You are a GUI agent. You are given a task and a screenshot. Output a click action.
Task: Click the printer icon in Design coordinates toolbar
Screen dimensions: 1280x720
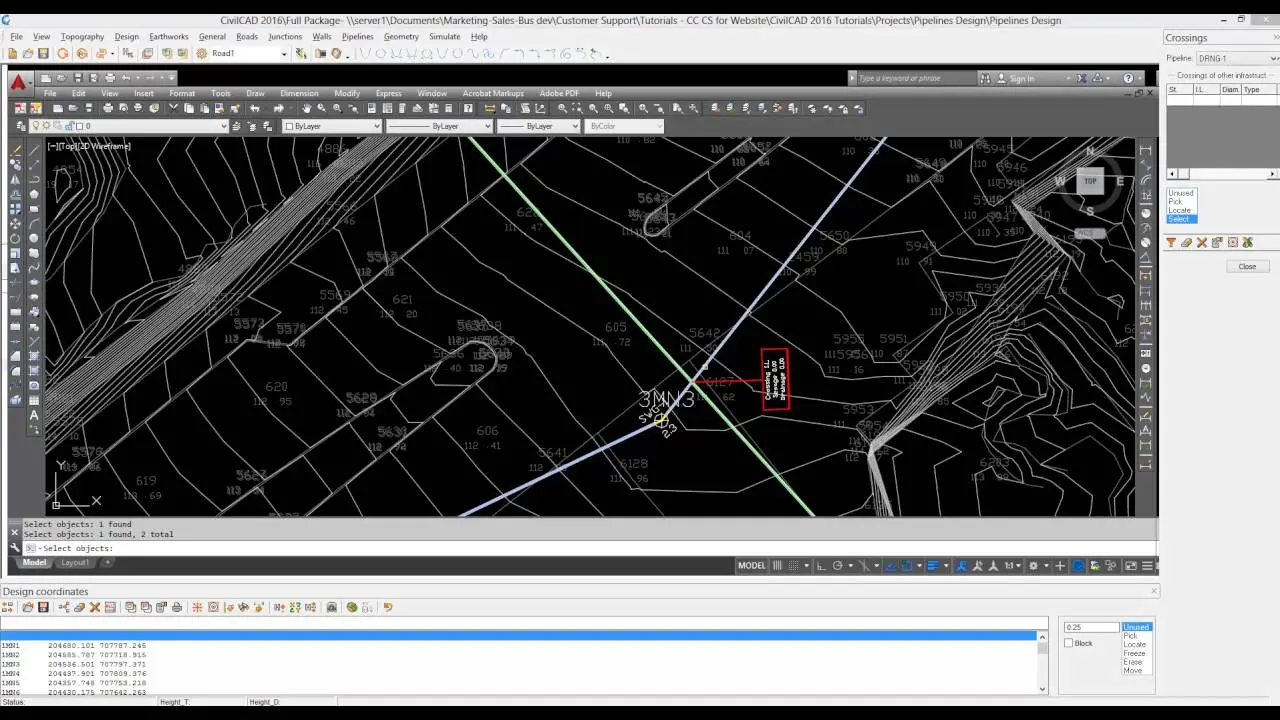(x=177, y=607)
